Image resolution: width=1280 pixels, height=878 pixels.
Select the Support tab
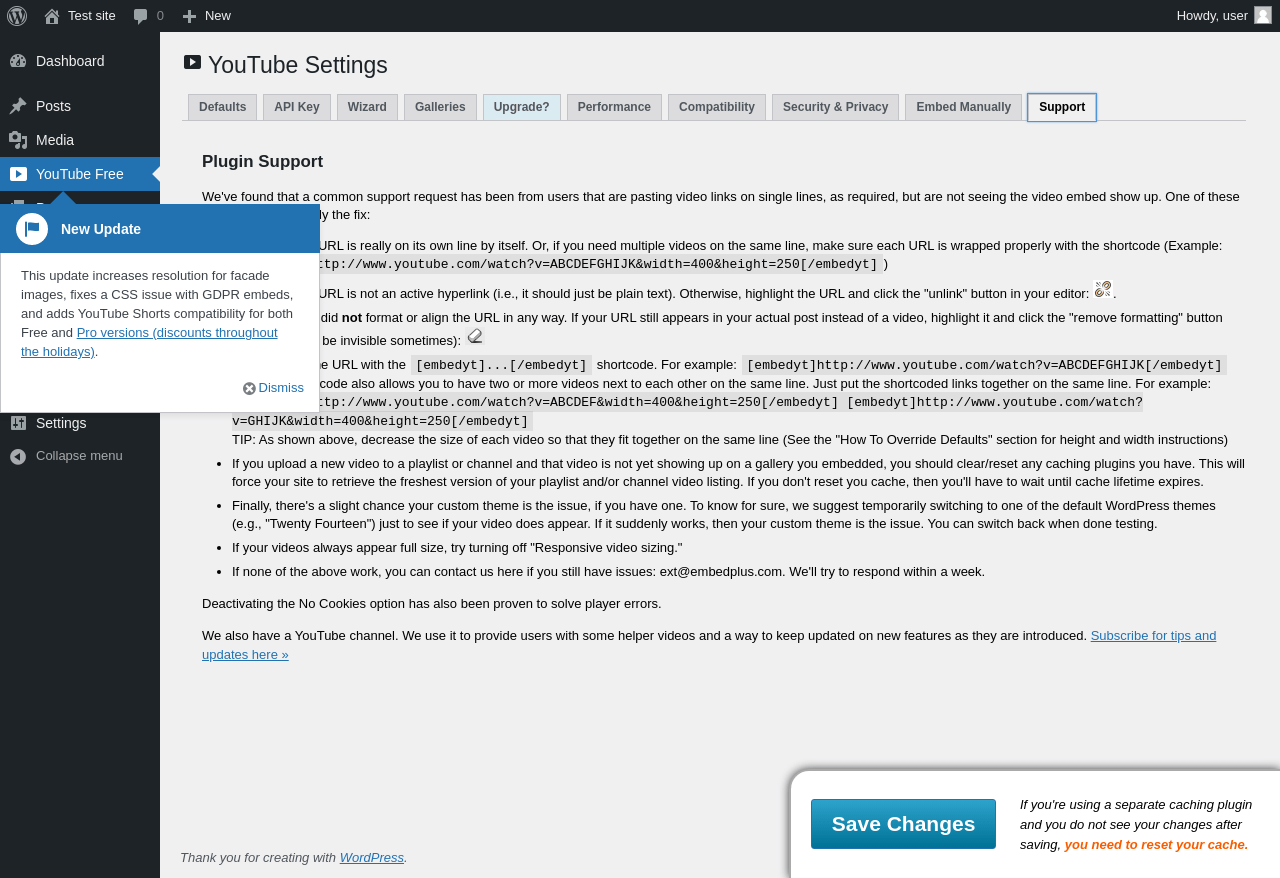1062,107
